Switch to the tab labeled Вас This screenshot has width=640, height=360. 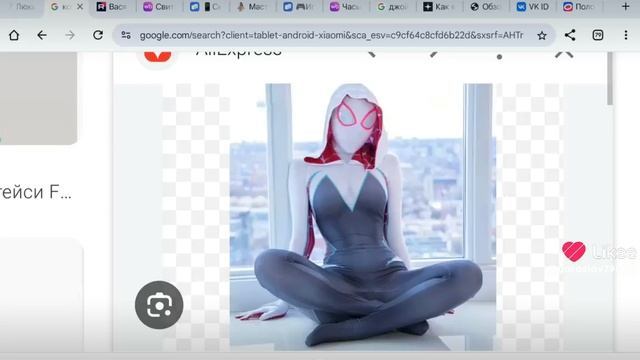point(112,7)
